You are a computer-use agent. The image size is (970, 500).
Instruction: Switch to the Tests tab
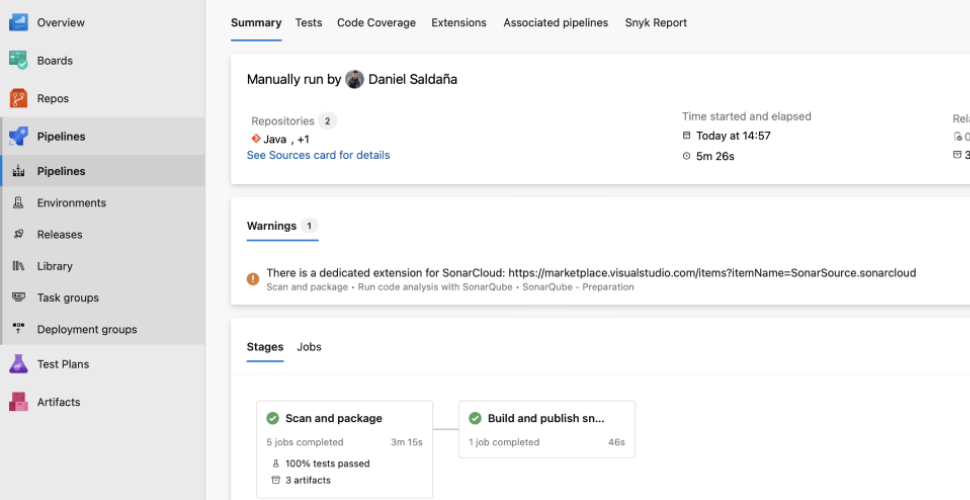coord(308,22)
